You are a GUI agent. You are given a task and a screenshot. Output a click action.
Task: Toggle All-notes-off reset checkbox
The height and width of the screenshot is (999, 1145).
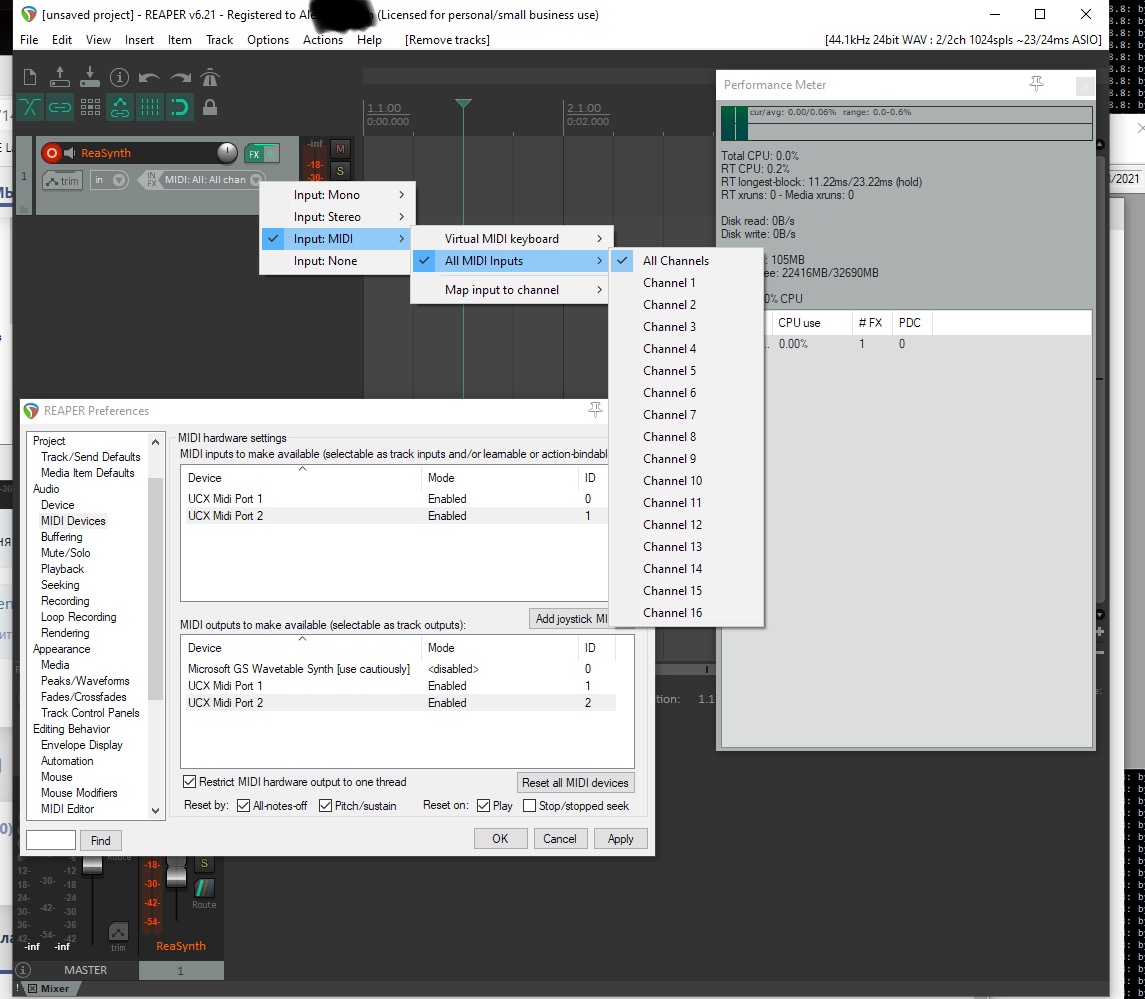(244, 805)
